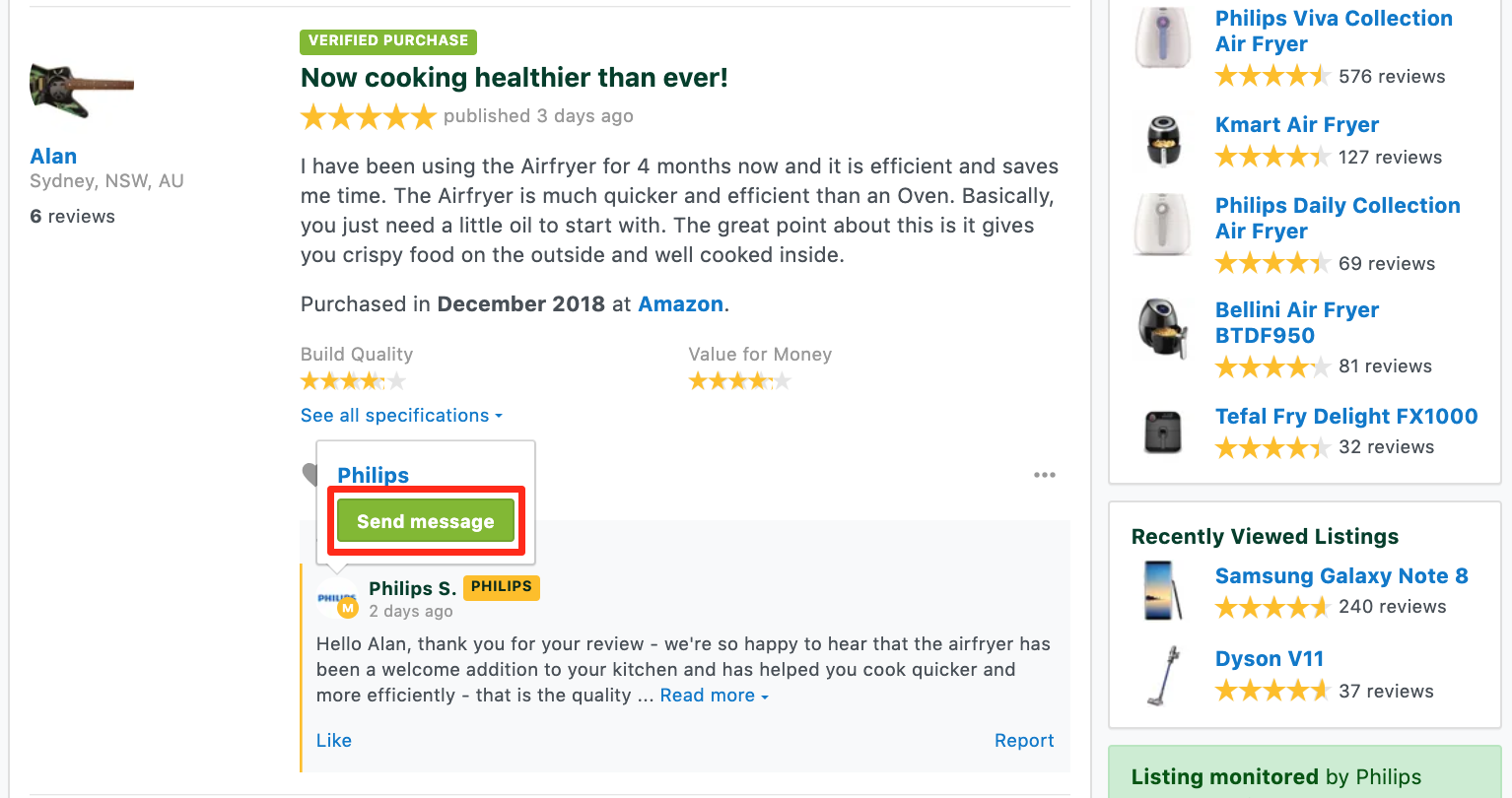
Task: Click the Philips link in the popup
Action: click(374, 475)
